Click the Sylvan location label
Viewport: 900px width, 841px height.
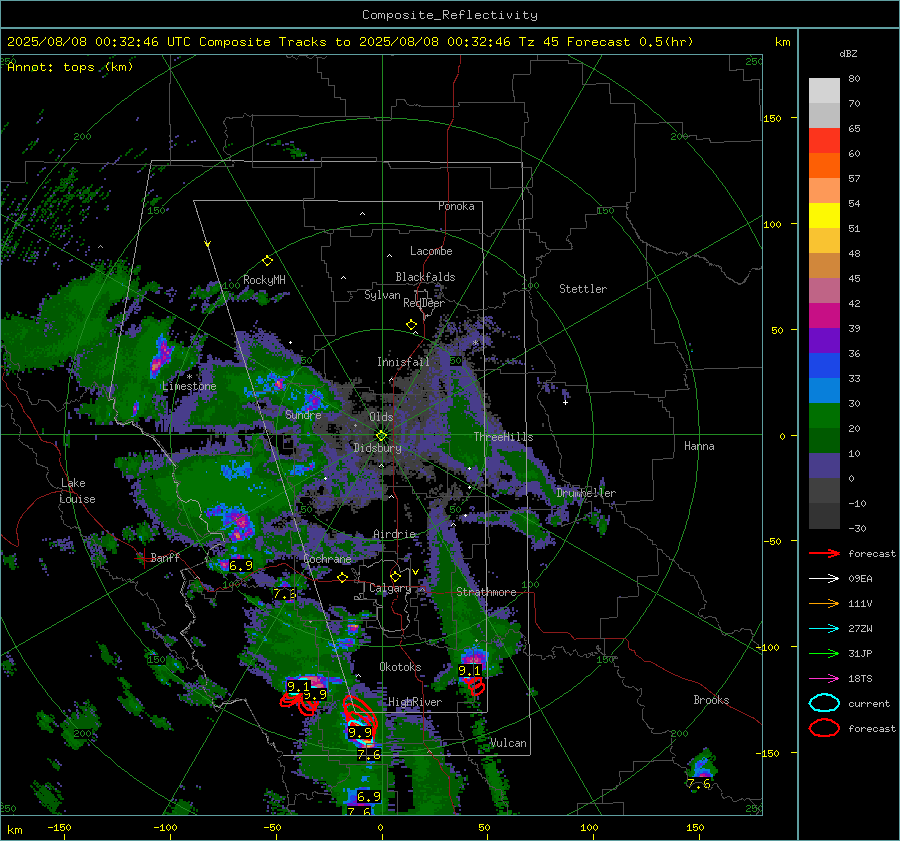(x=382, y=295)
